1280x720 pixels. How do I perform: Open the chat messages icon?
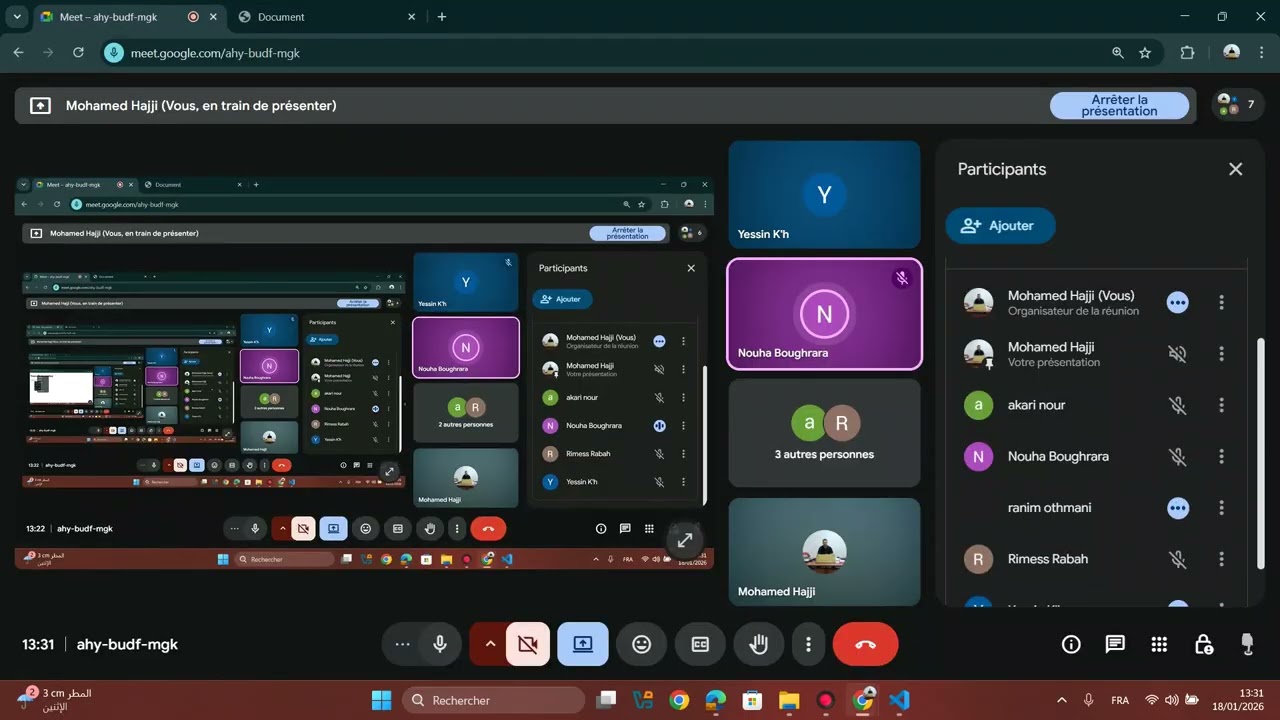click(x=1115, y=645)
